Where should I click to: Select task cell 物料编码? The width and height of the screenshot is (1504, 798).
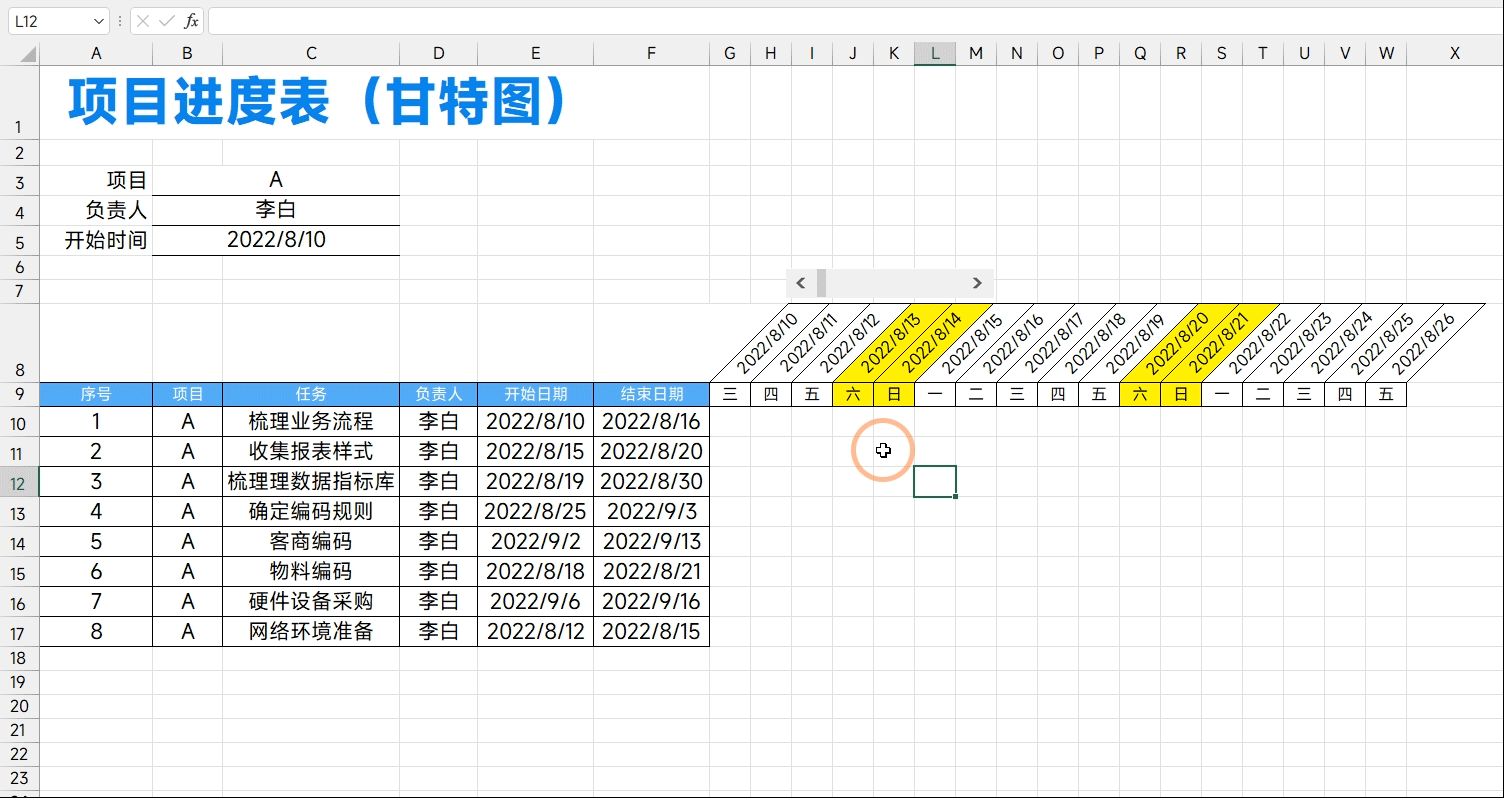pyautogui.click(x=311, y=572)
